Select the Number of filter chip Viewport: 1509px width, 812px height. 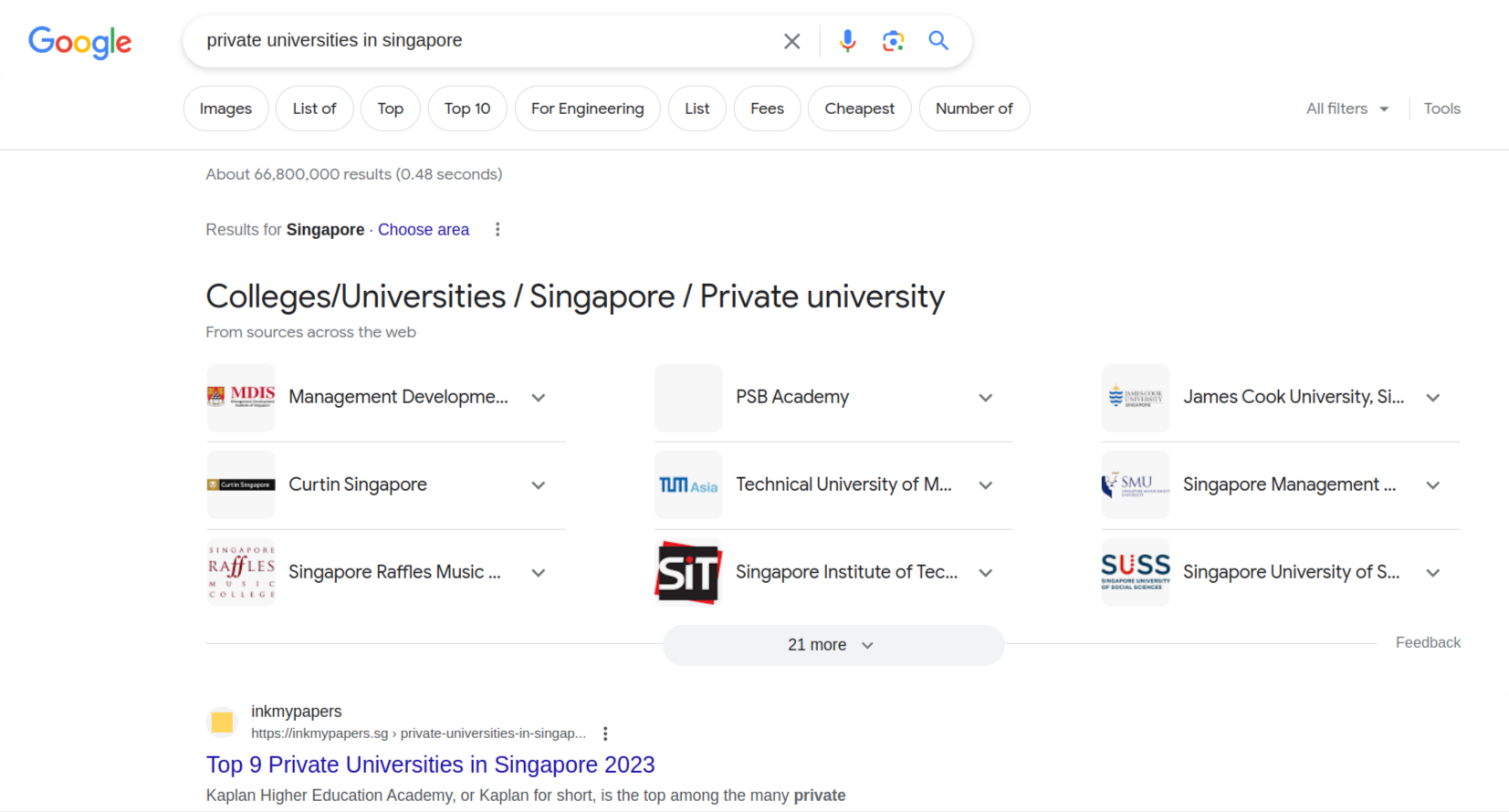974,109
